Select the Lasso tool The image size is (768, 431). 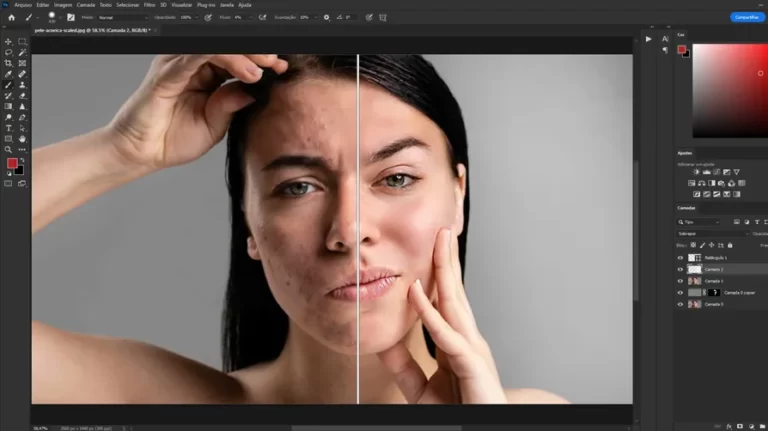tap(9, 52)
